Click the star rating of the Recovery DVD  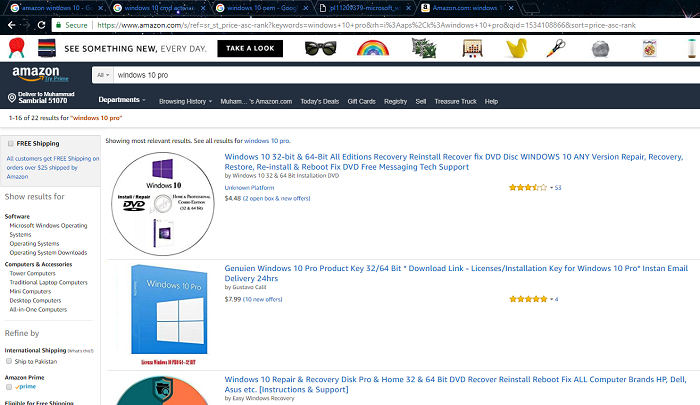528,188
